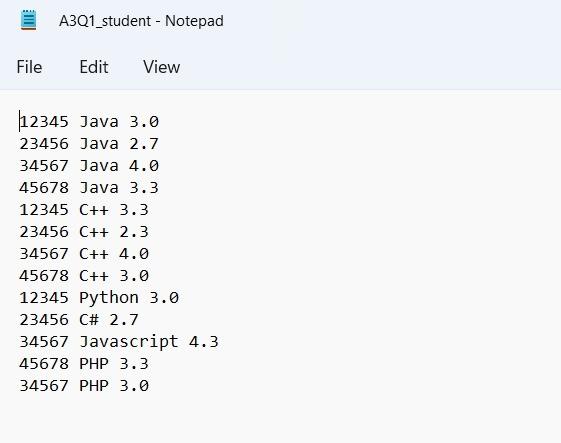Click on the '23456 C++ 2.3' line

pos(84,232)
